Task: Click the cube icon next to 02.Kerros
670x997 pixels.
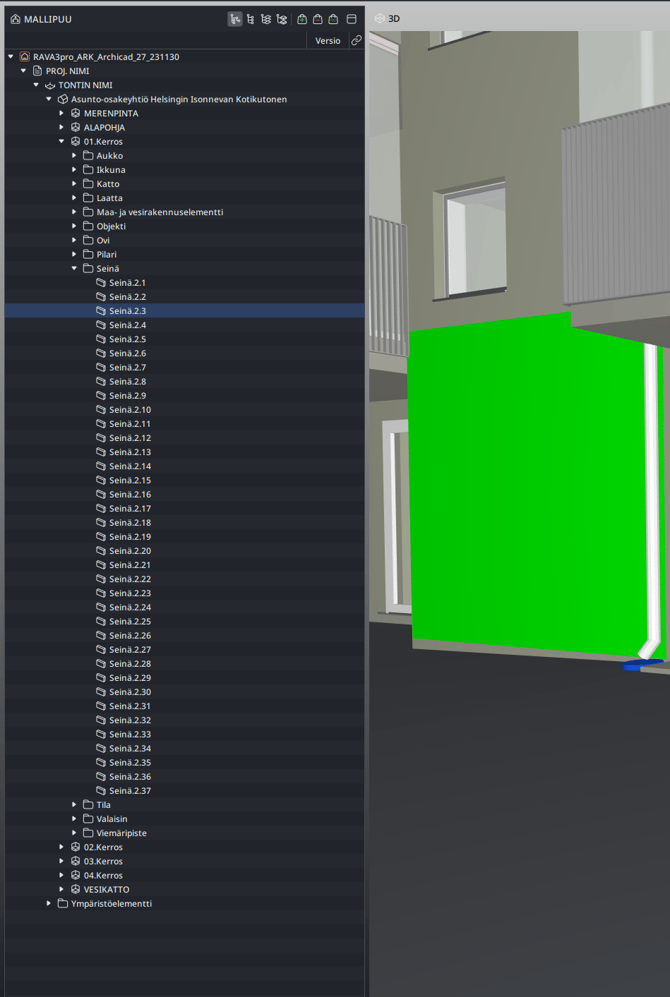Action: click(75, 847)
